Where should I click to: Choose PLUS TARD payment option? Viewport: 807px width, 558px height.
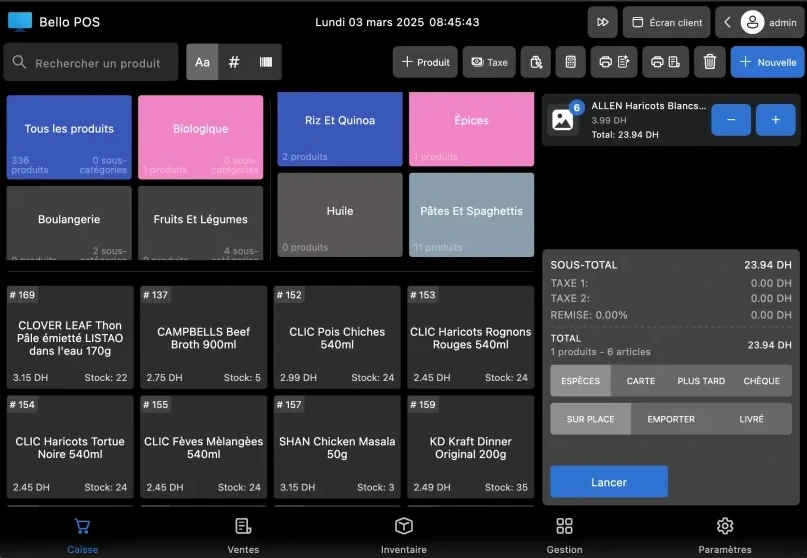pyautogui.click(x=701, y=381)
